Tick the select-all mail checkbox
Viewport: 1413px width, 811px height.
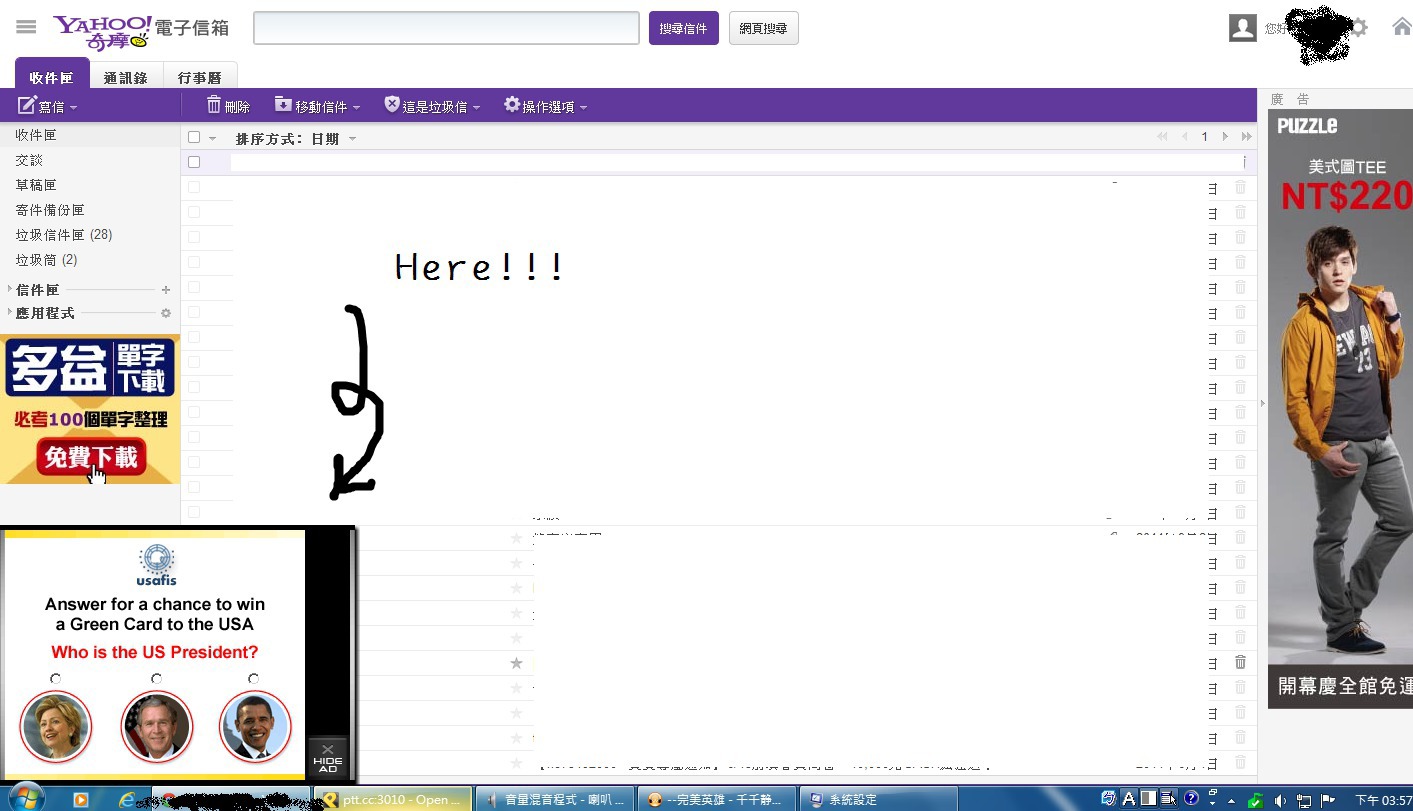pos(194,137)
